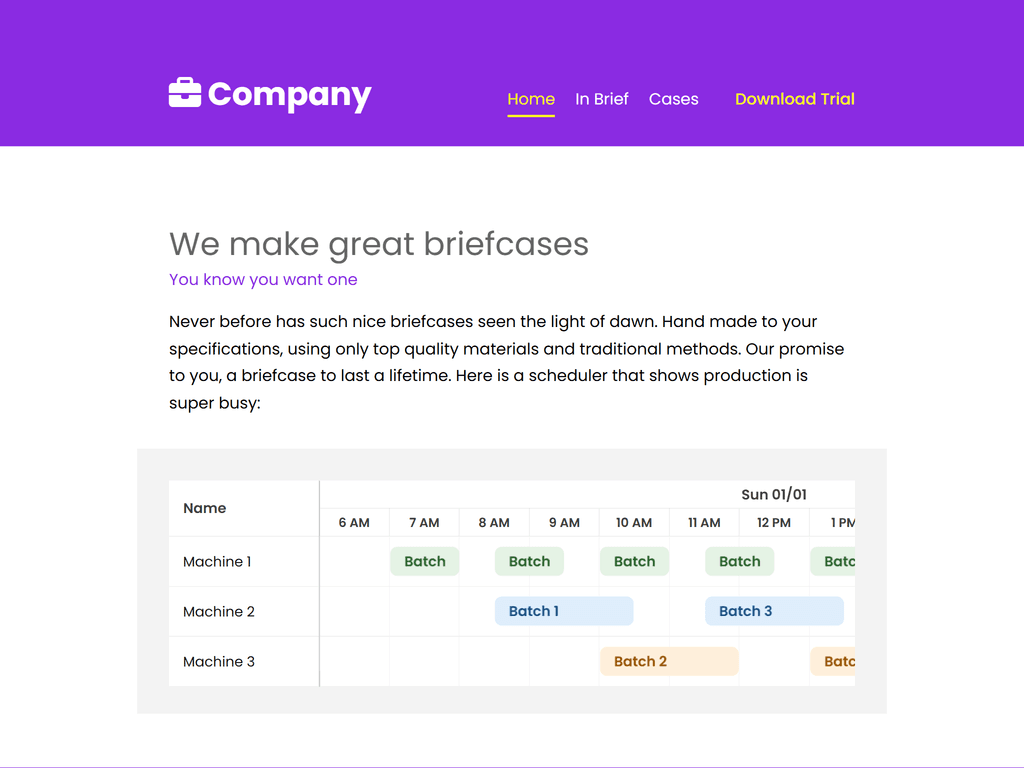Click the 12 PM time header

774,522
